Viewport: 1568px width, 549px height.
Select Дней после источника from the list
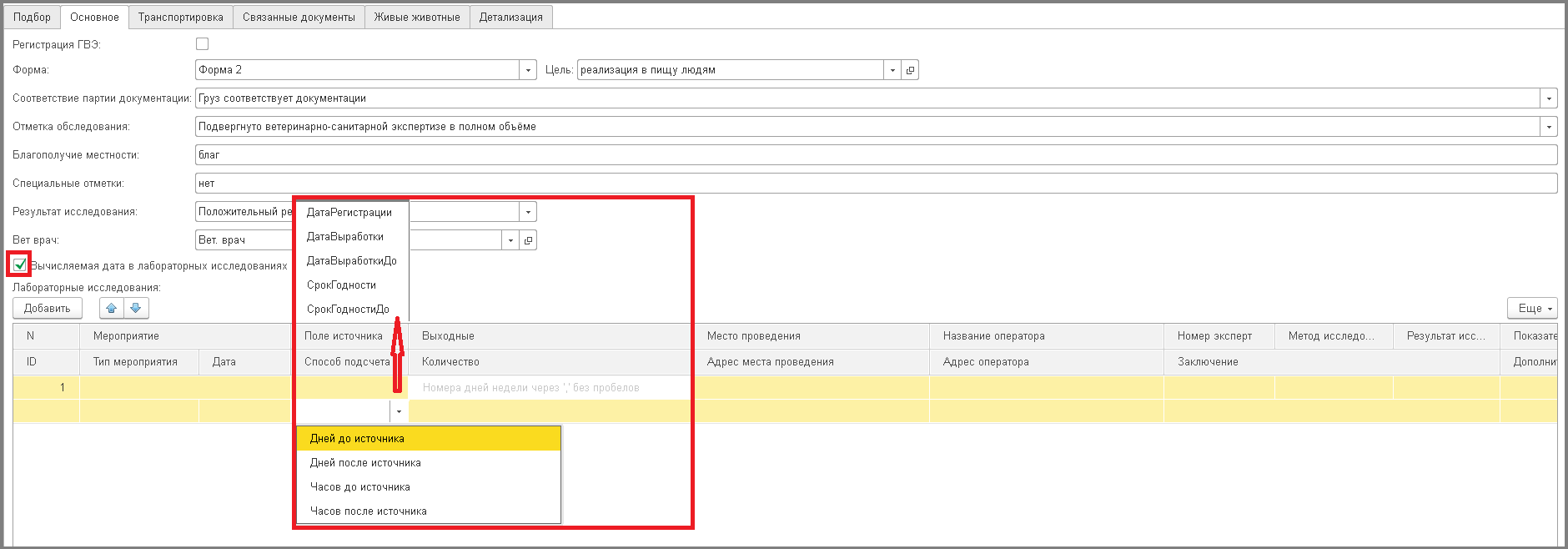click(365, 462)
